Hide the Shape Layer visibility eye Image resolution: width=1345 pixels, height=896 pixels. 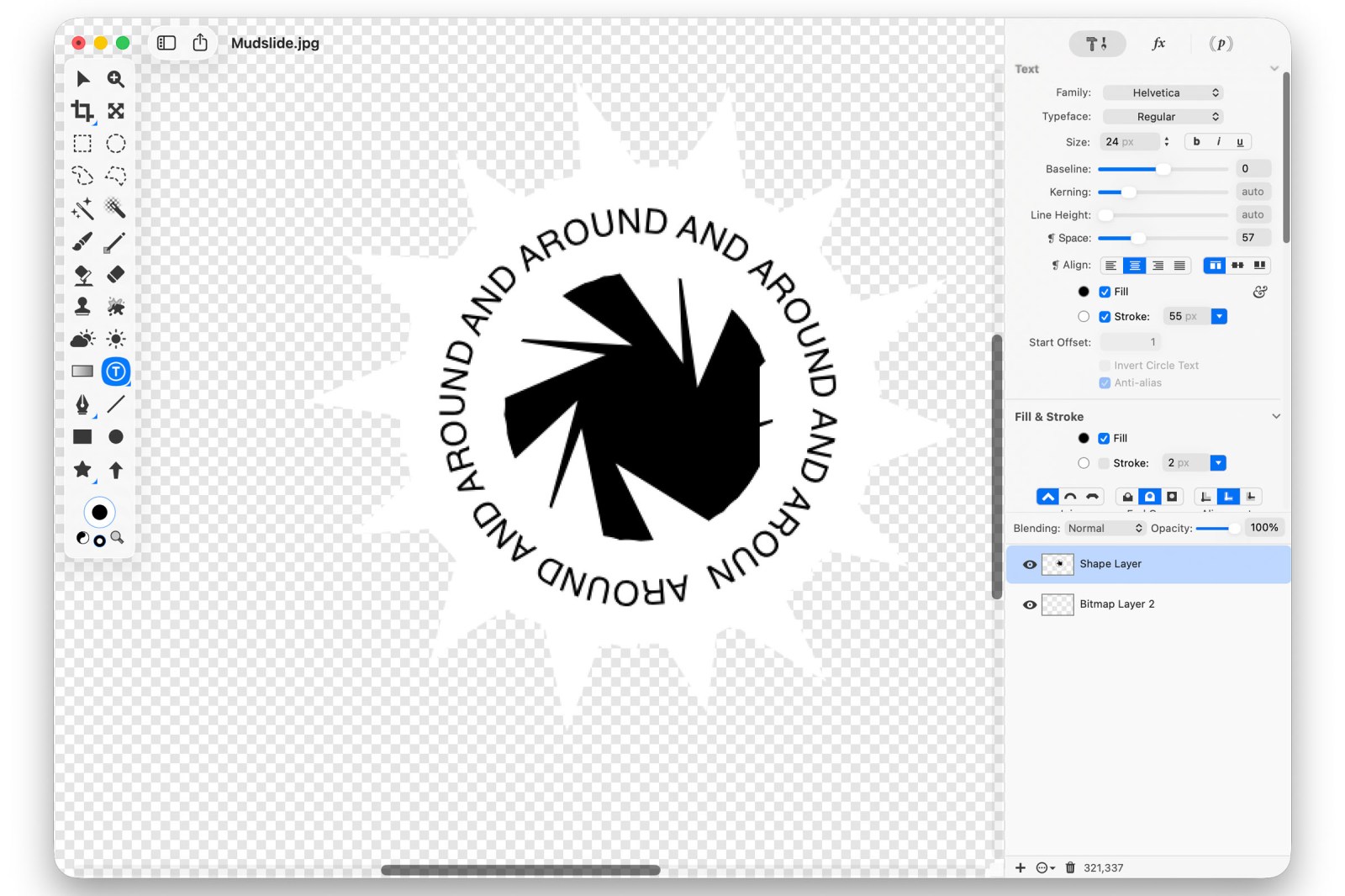[x=1029, y=565]
